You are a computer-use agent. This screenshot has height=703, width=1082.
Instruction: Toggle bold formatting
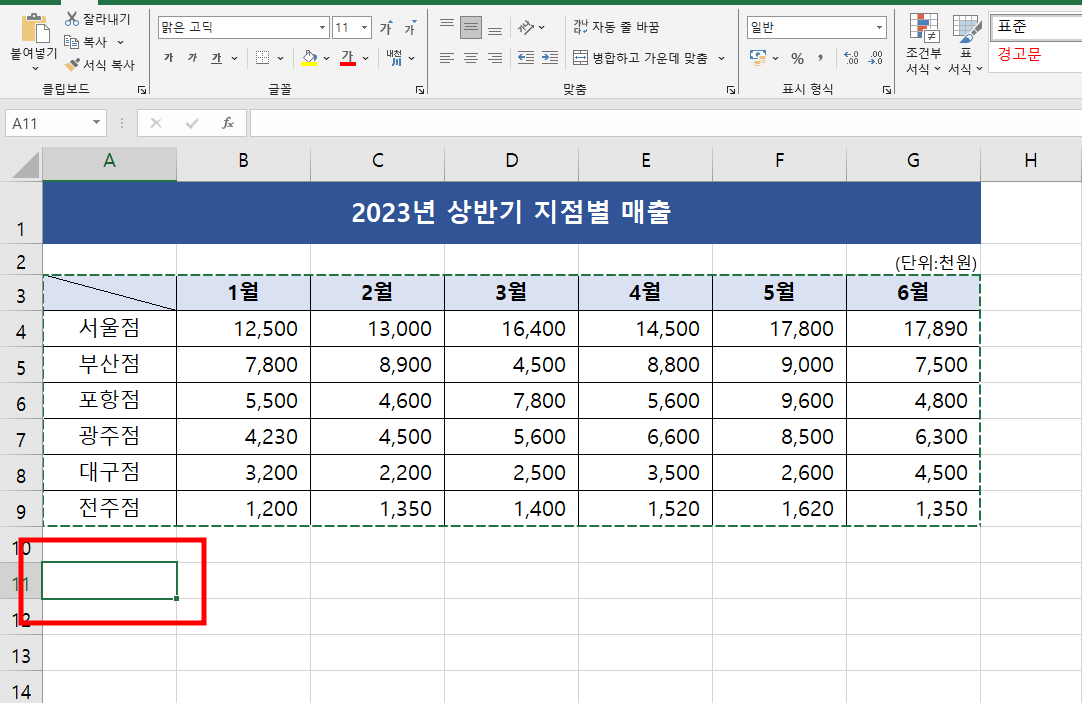click(168, 58)
